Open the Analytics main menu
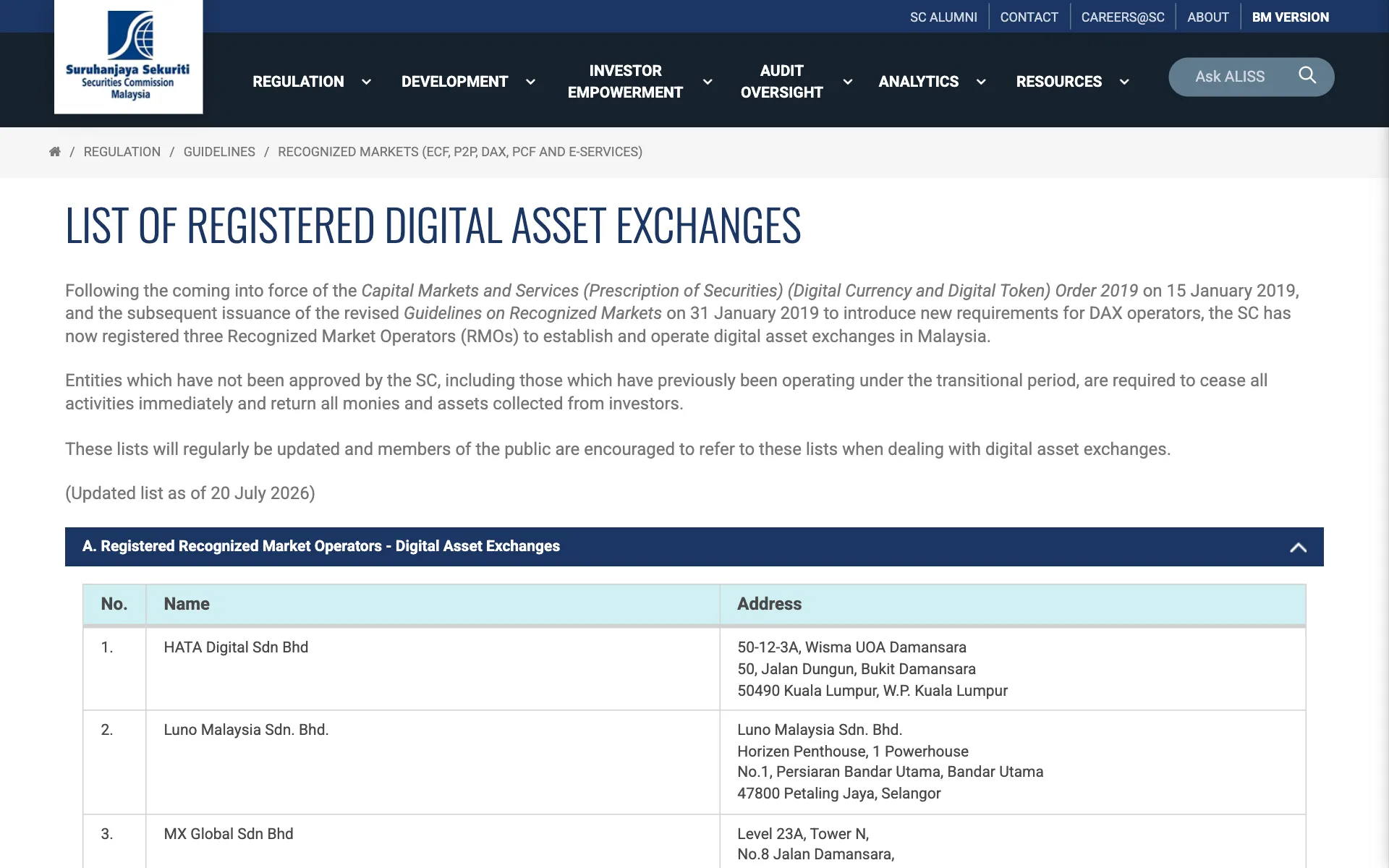Viewport: 1389px width, 868px height. 918,82
